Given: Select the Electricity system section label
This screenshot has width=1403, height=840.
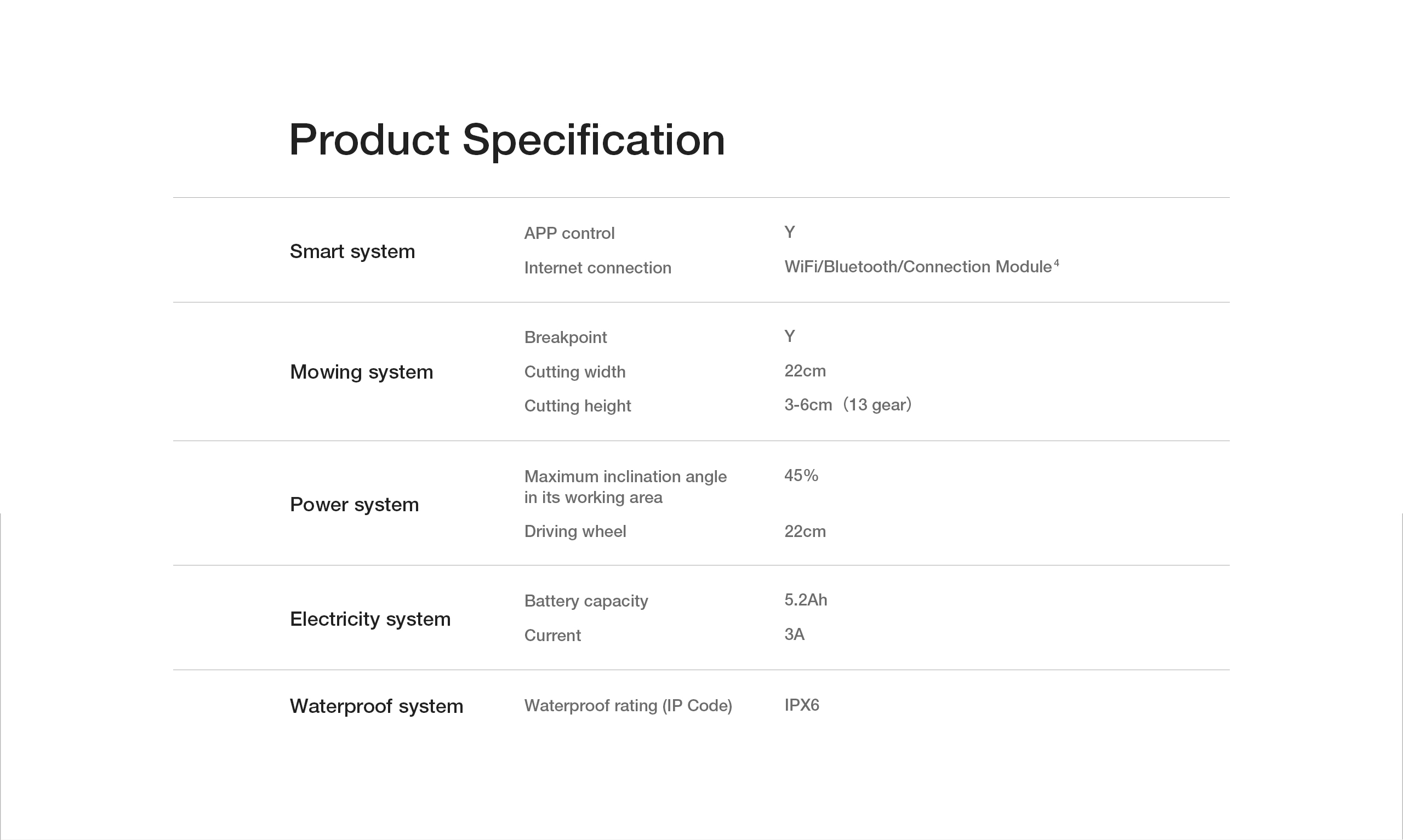Looking at the screenshot, I should (x=370, y=619).
